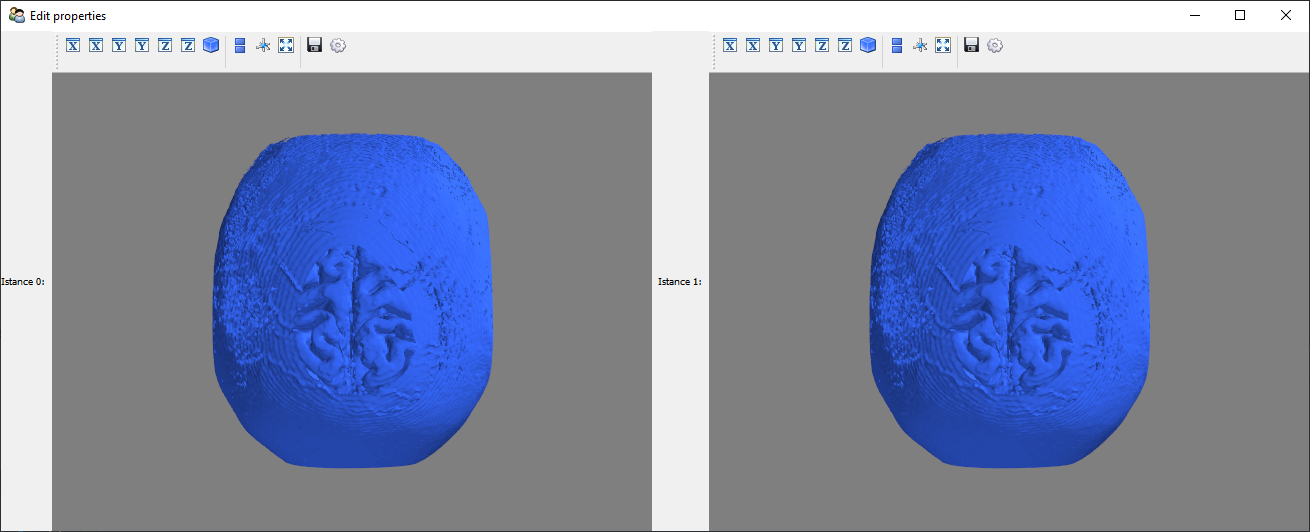Close the Edit properties window
The image size is (1310, 532).
point(1286,15)
